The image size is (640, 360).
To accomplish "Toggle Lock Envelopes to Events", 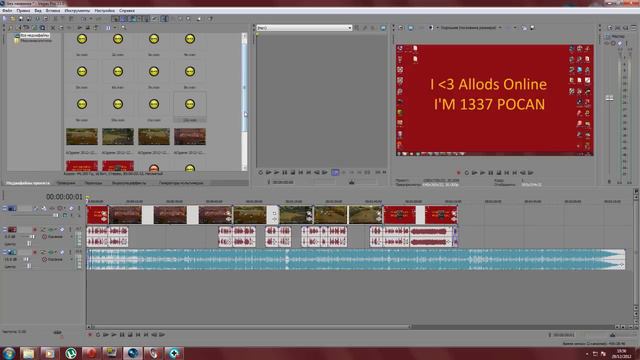I will [146, 19].
